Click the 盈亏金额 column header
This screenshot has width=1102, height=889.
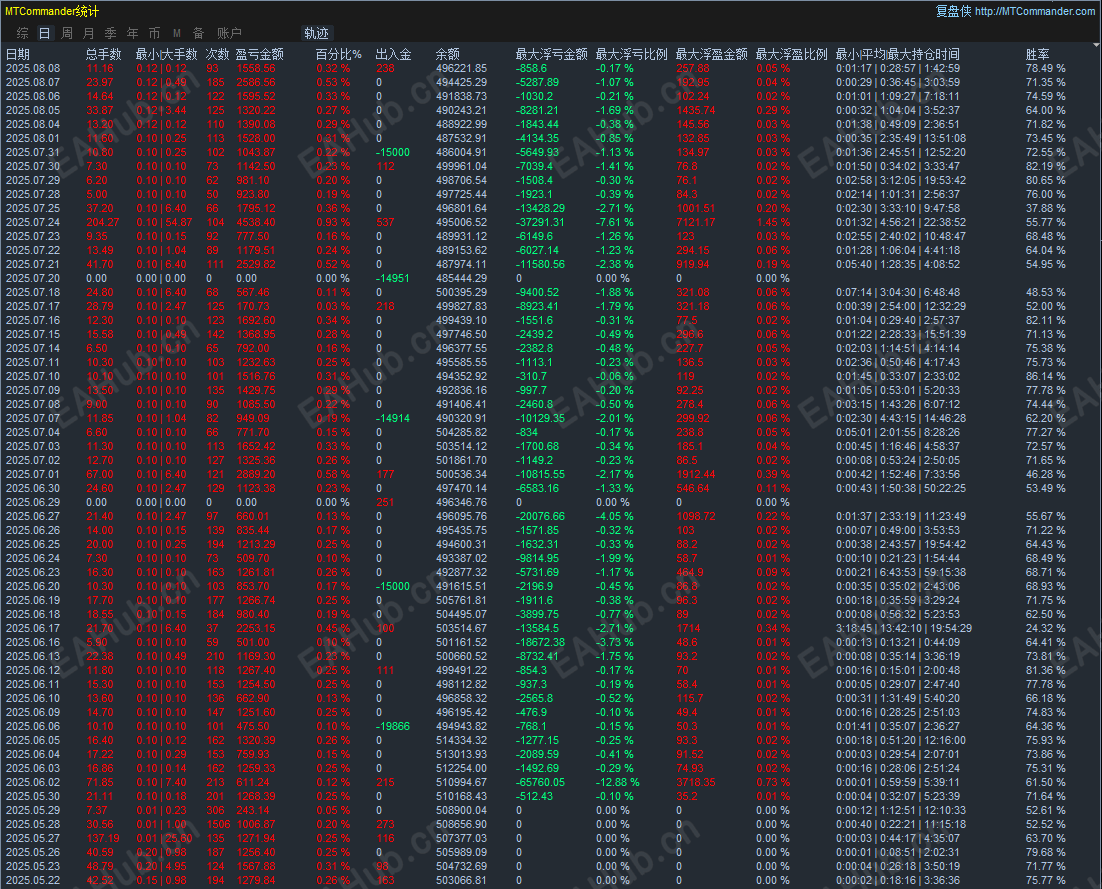pyautogui.click(x=259, y=54)
